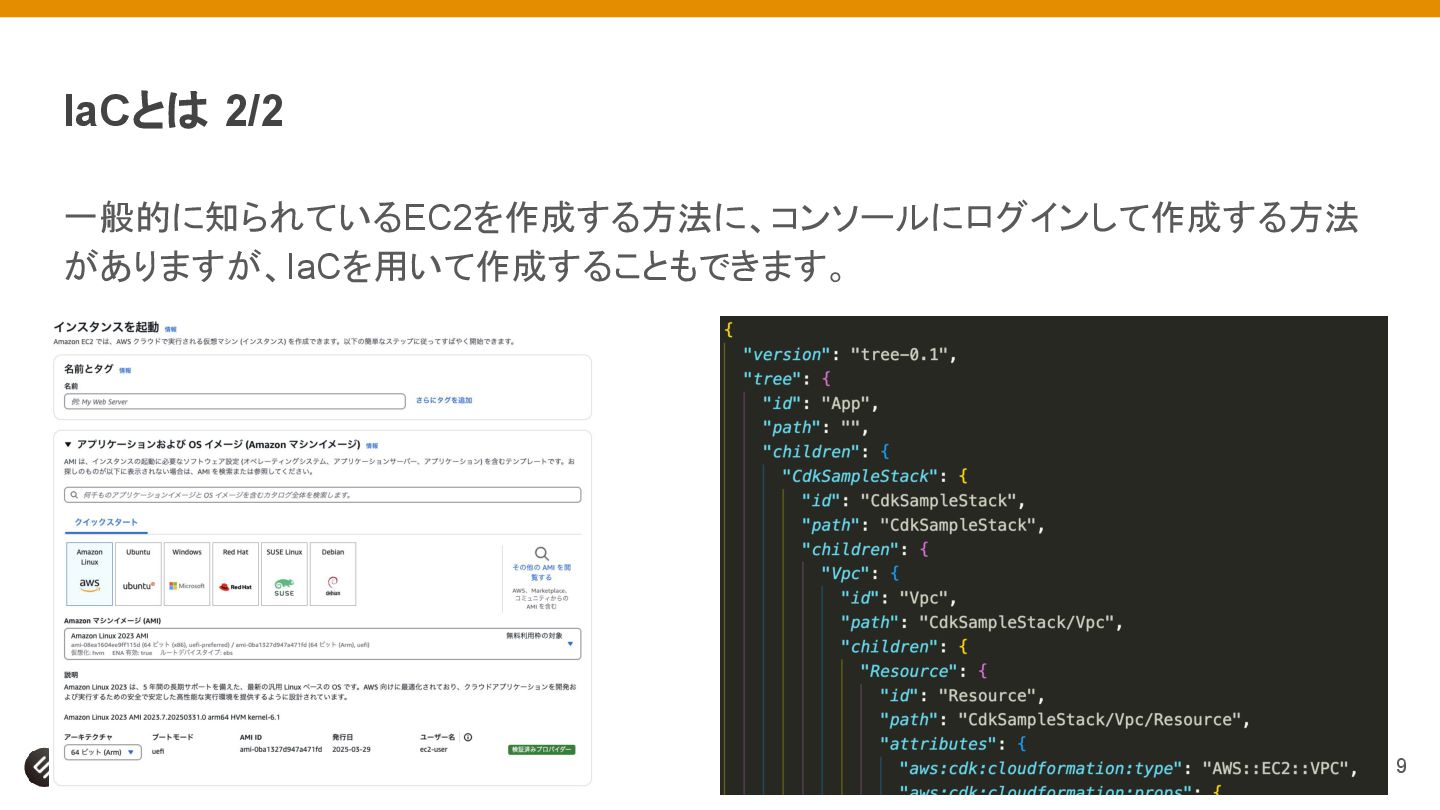This screenshot has height=810, width=1440.
Task: Select the Ubuntu AMI tile
Action: pos(138,574)
